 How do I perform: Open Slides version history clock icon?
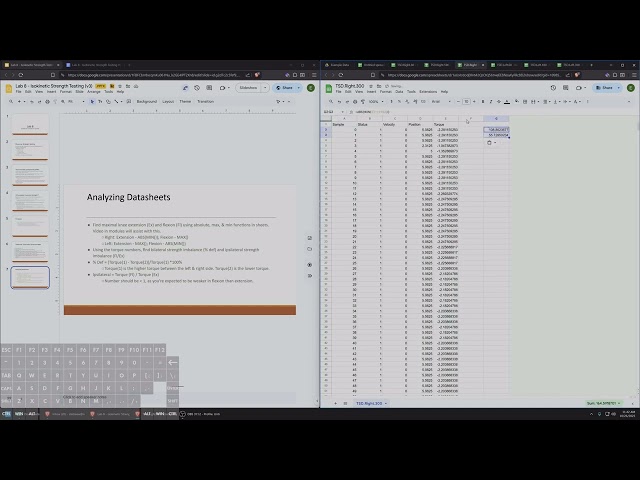[197, 88]
